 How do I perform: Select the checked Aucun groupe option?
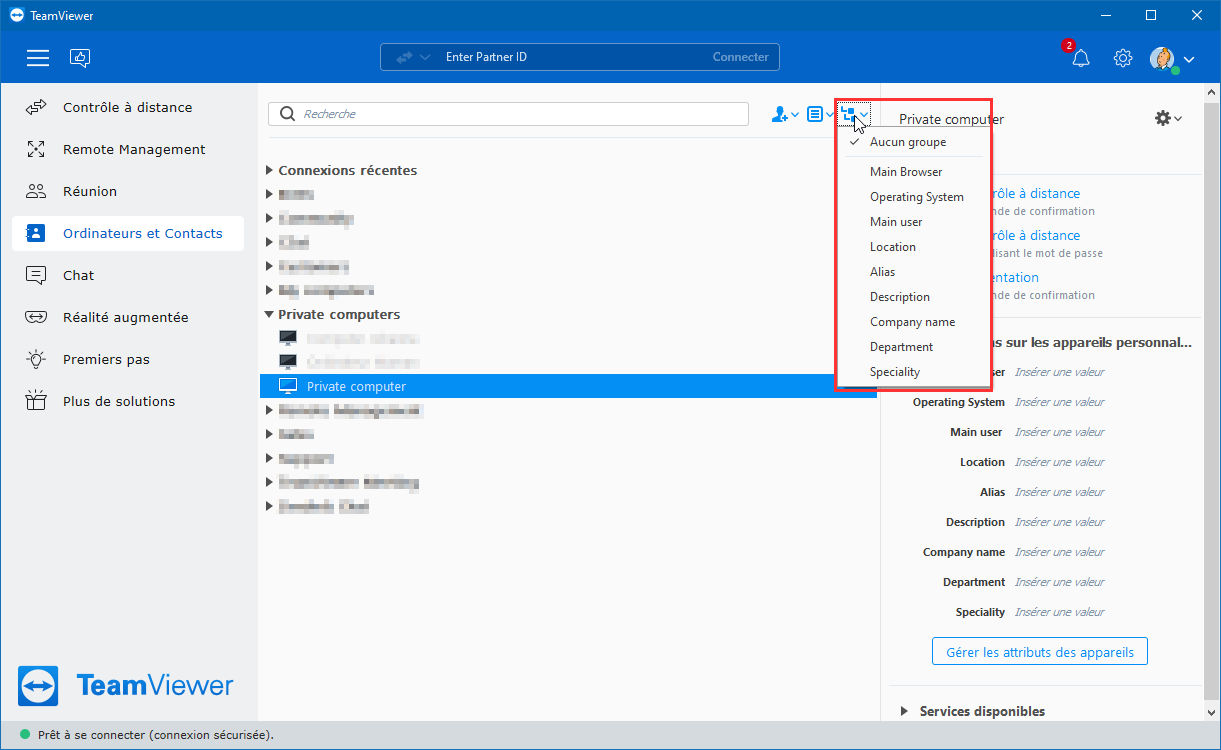click(908, 142)
